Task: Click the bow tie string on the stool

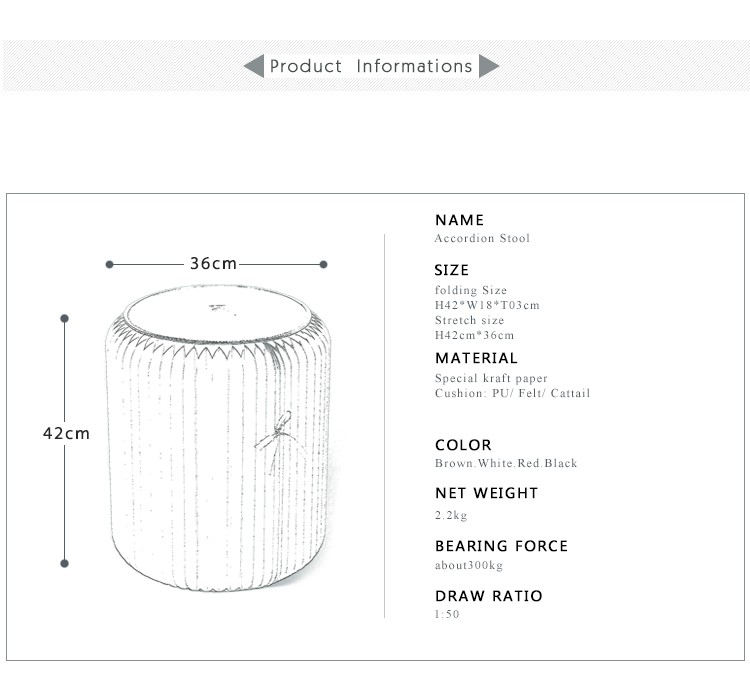Action: pyautogui.click(x=279, y=441)
